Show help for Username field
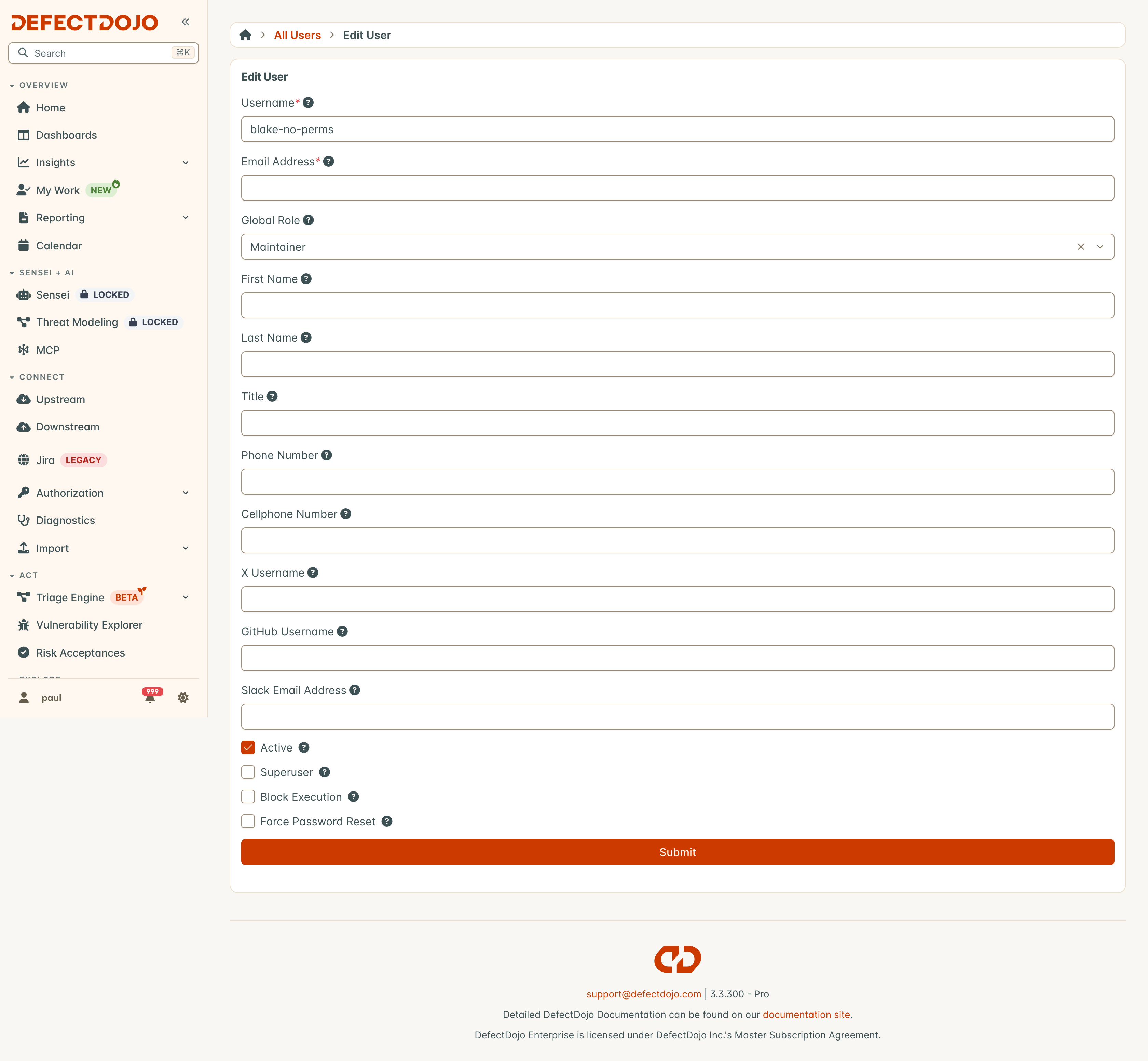Screen dimensions: 1148x1061 coord(309,103)
